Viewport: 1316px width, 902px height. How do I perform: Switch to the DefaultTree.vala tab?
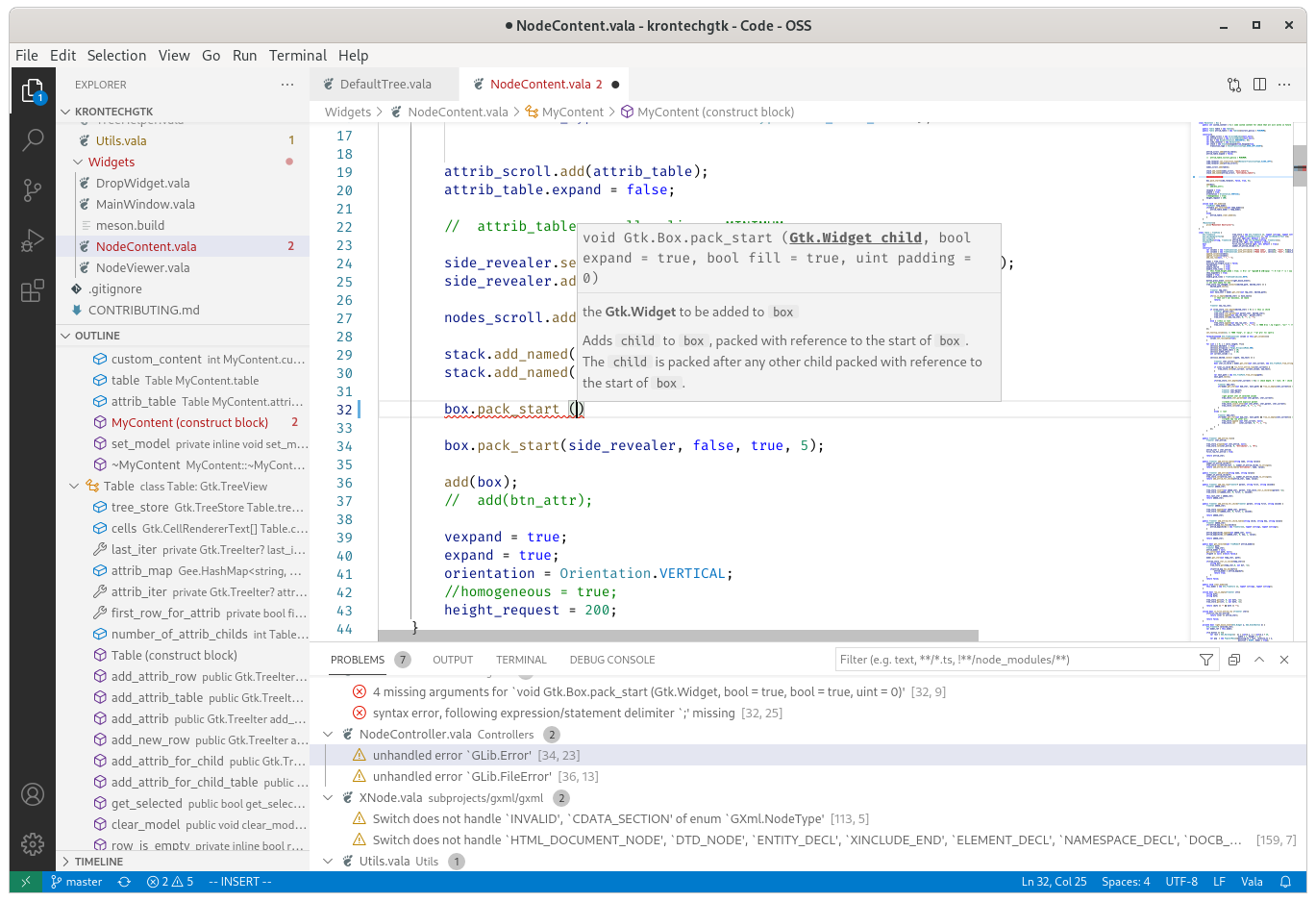385,85
